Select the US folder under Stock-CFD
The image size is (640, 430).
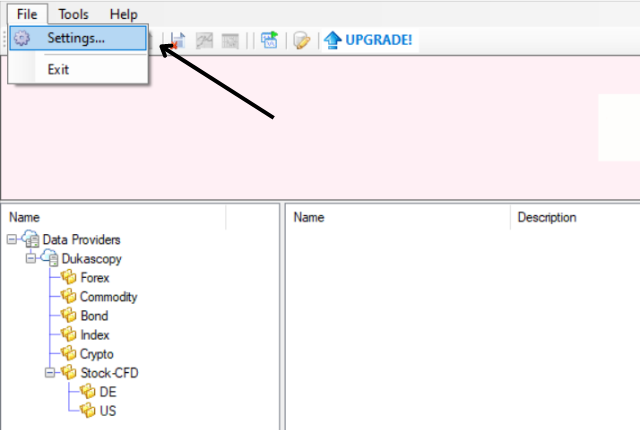tap(108, 411)
